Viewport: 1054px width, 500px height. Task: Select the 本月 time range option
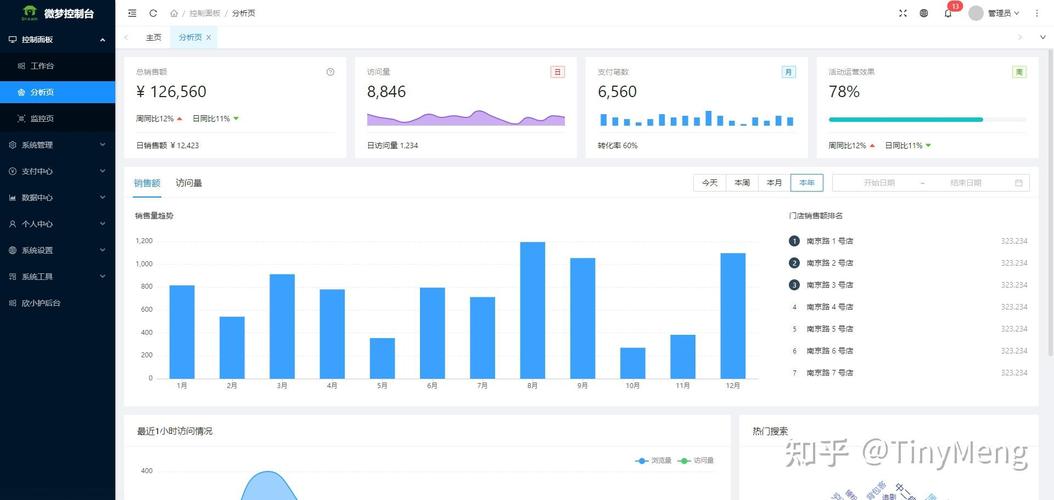773,183
